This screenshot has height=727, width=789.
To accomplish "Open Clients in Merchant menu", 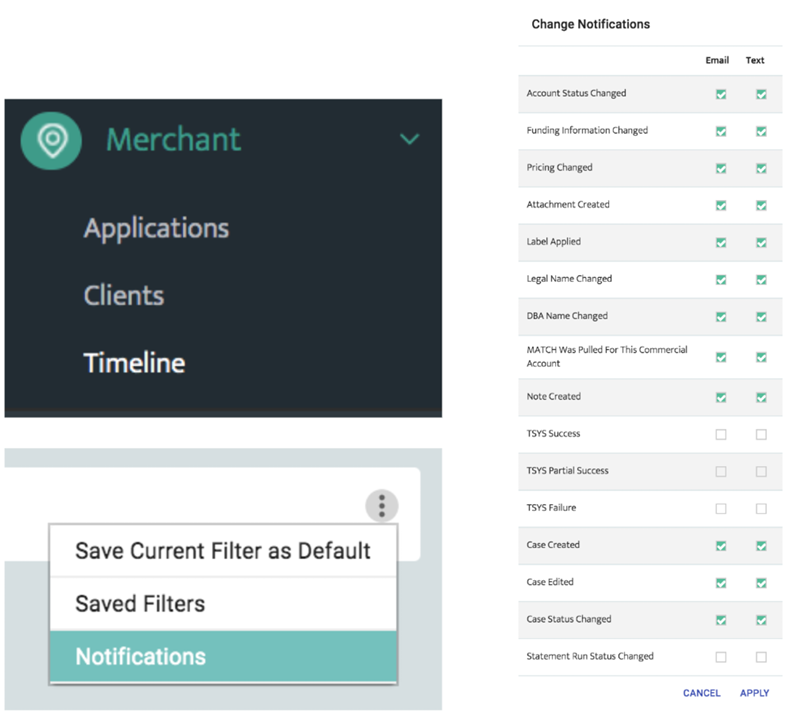I will click(124, 295).
